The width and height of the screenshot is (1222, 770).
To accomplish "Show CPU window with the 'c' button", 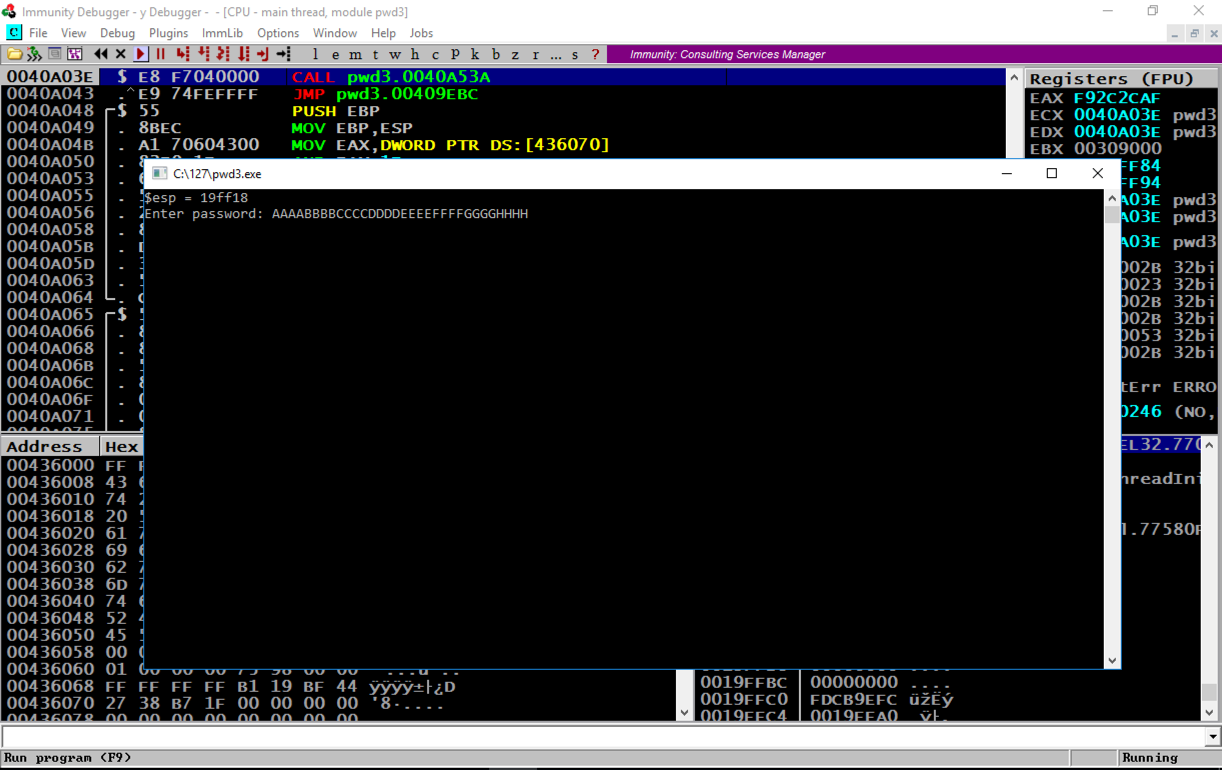I will [x=435, y=54].
